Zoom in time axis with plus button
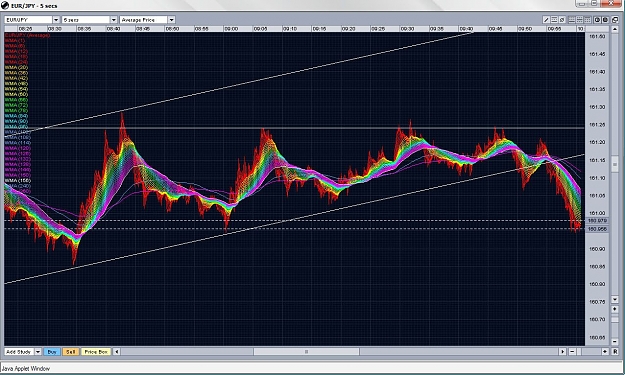Image resolution: width=625 pixels, height=375 pixels. coord(605,351)
